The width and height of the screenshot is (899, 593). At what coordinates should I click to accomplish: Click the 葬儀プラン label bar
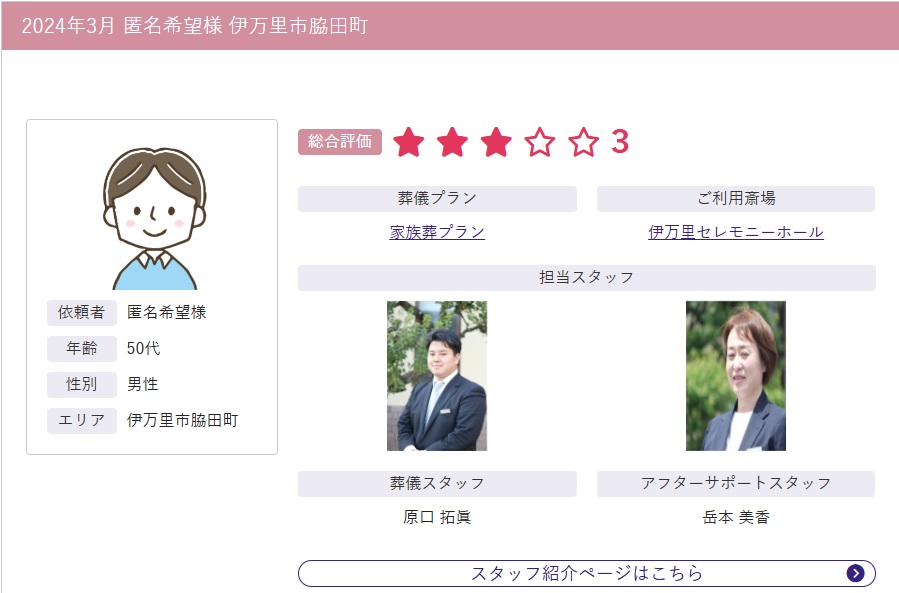click(437, 198)
